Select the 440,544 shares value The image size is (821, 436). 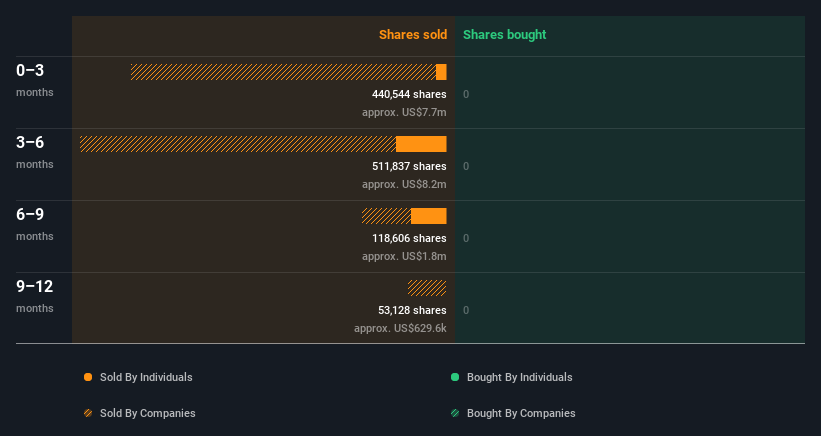point(409,94)
